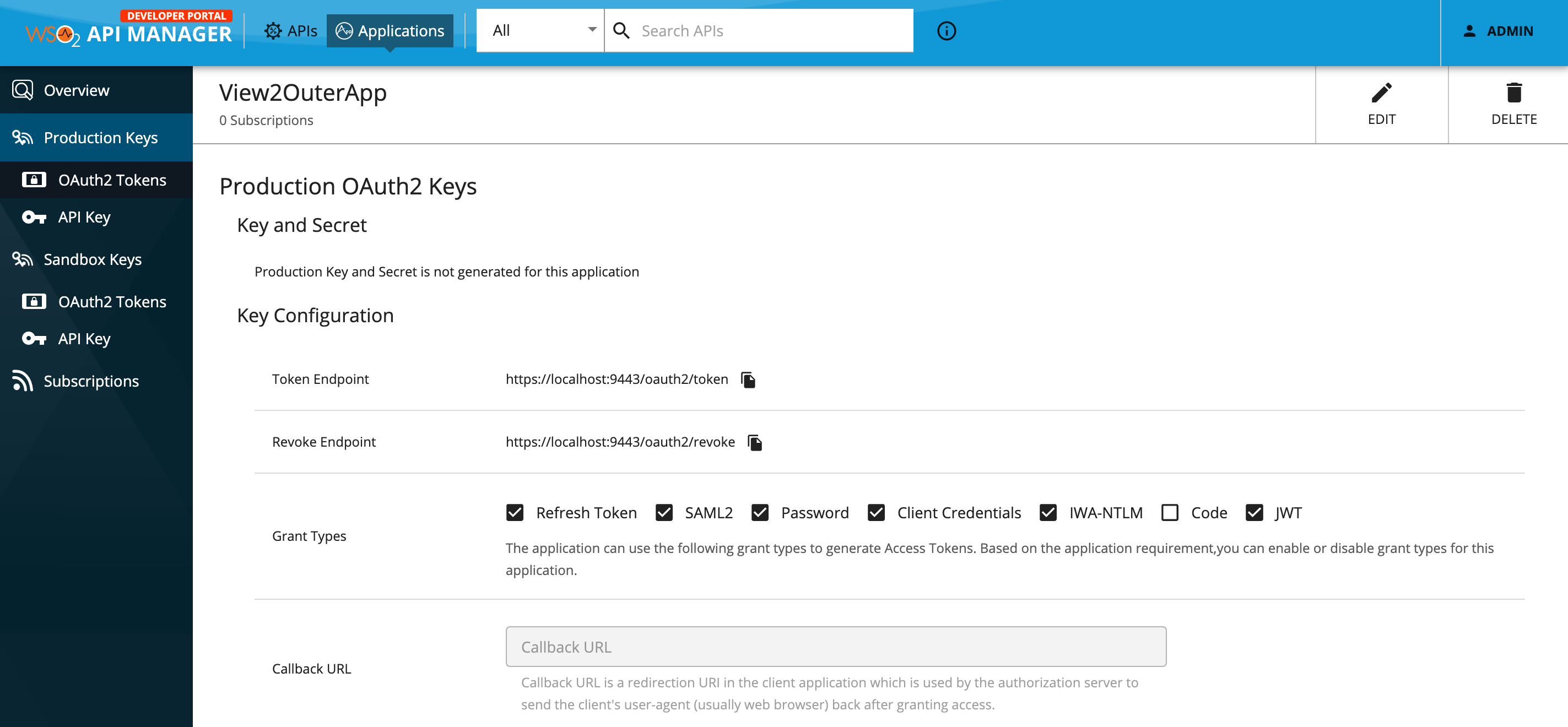Uncheck the SAML2 grant type
1568x727 pixels.
[x=664, y=513]
